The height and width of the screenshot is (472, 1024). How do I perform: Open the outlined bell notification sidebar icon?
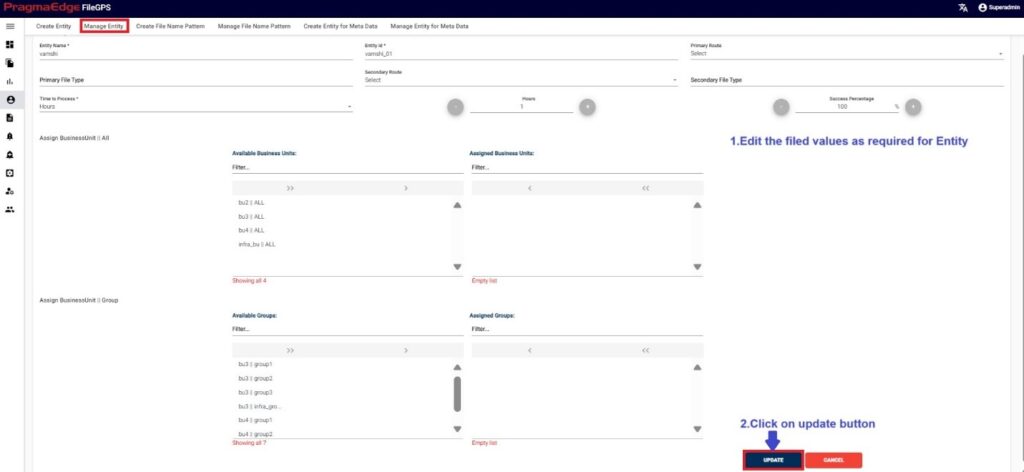tap(10, 155)
